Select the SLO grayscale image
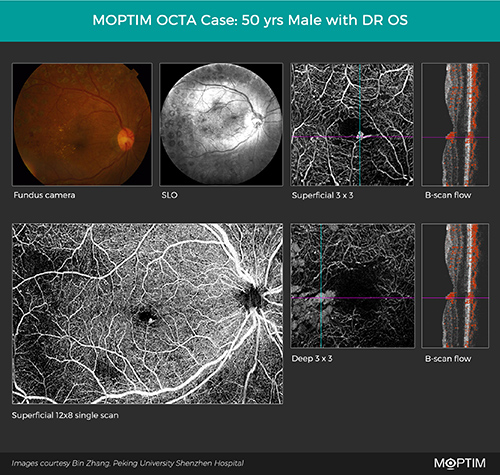 coord(221,124)
